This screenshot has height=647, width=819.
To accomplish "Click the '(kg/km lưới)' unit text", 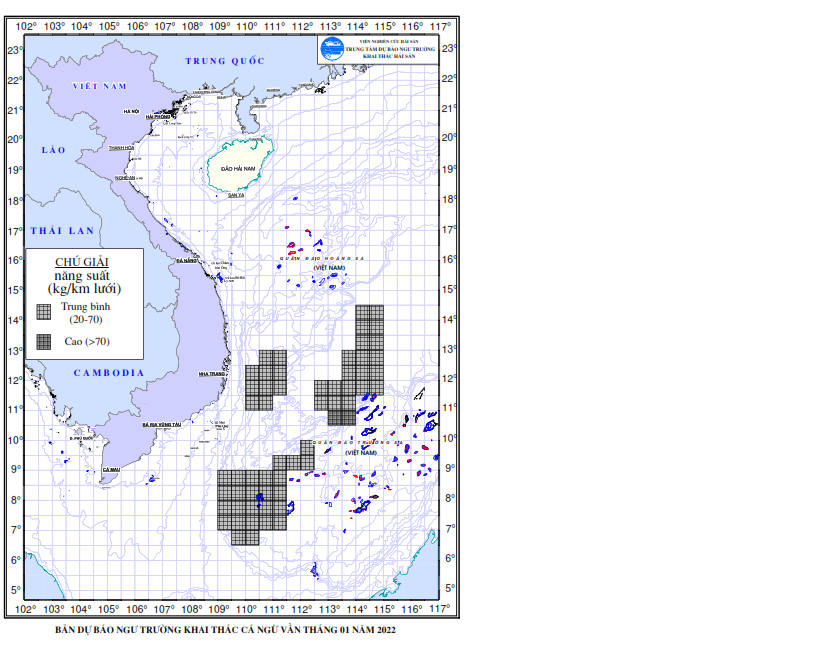I will tap(84, 289).
